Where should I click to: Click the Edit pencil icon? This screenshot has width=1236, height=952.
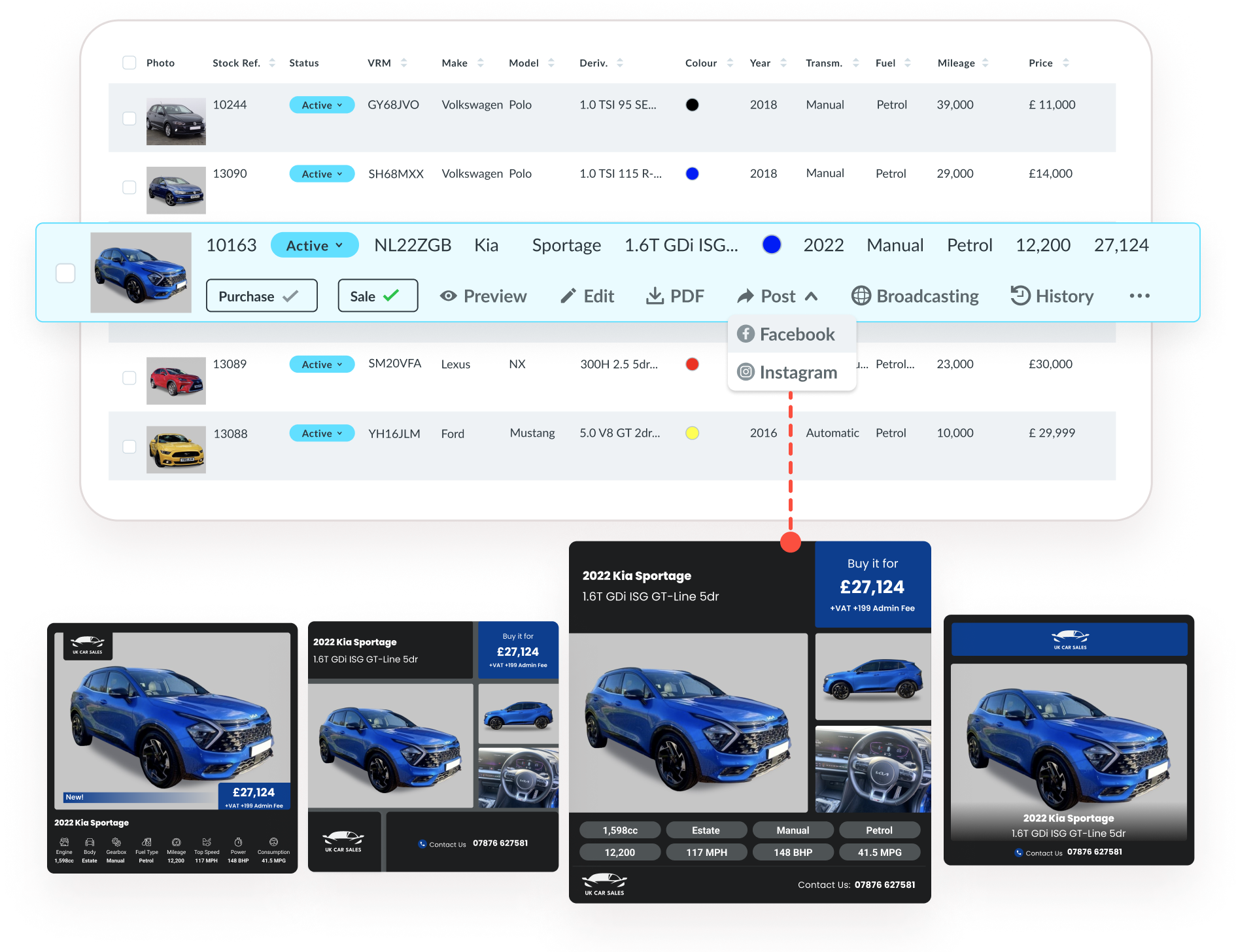point(568,296)
